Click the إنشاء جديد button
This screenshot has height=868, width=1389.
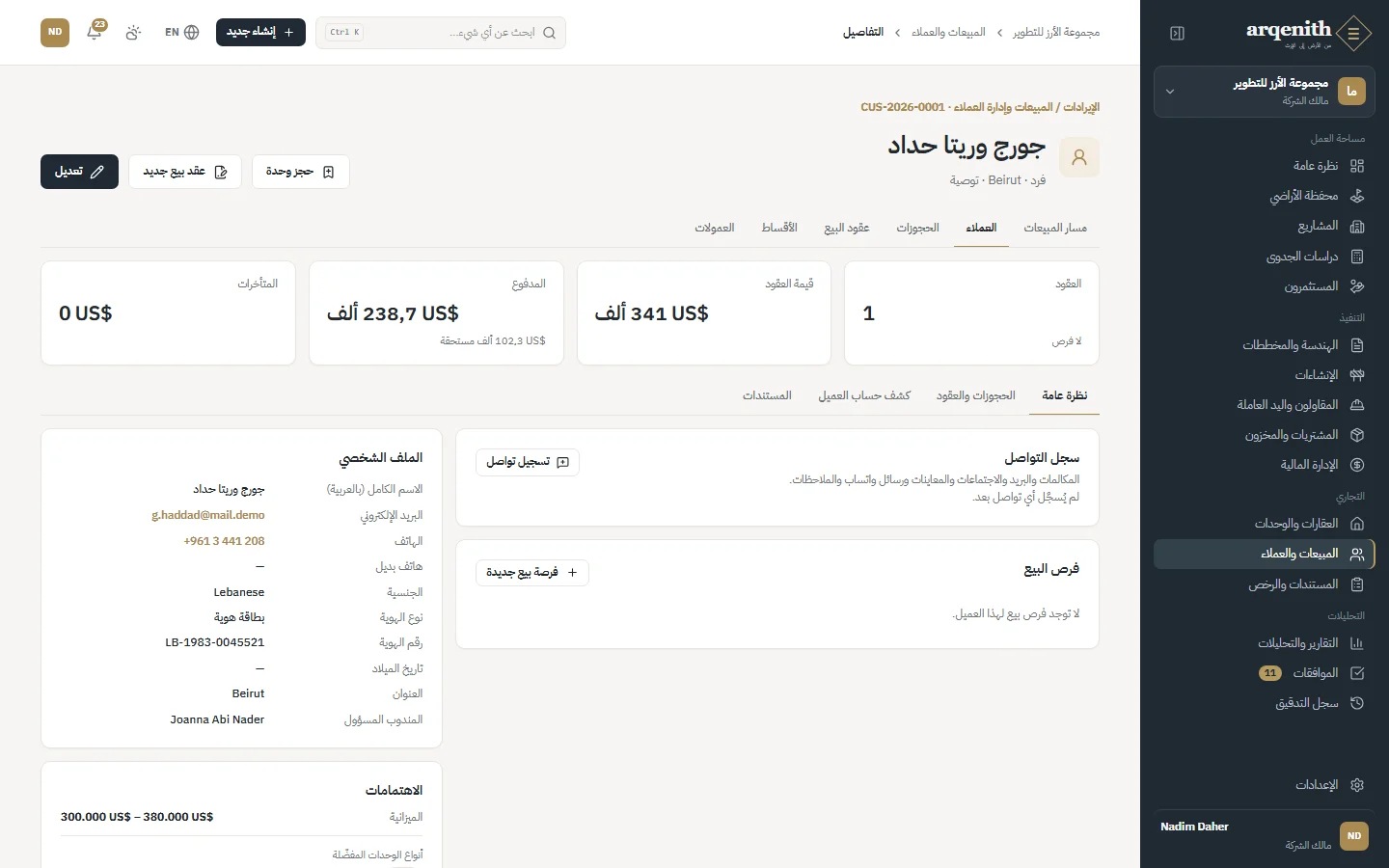pos(260,32)
